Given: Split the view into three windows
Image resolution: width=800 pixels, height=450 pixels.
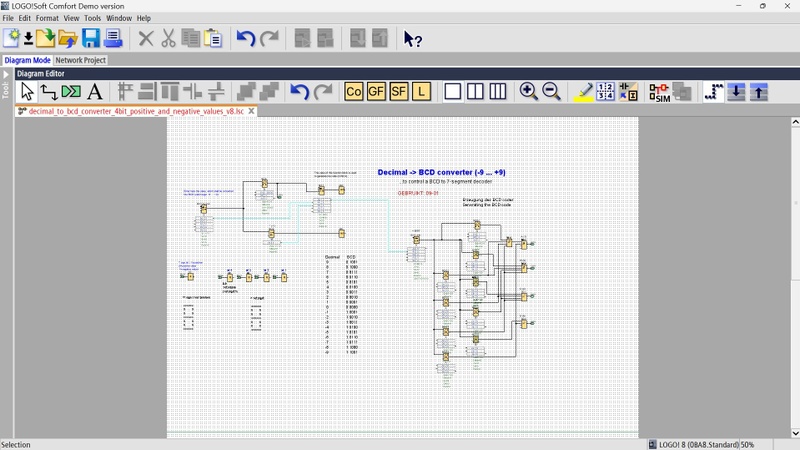Looking at the screenshot, I should [498, 92].
